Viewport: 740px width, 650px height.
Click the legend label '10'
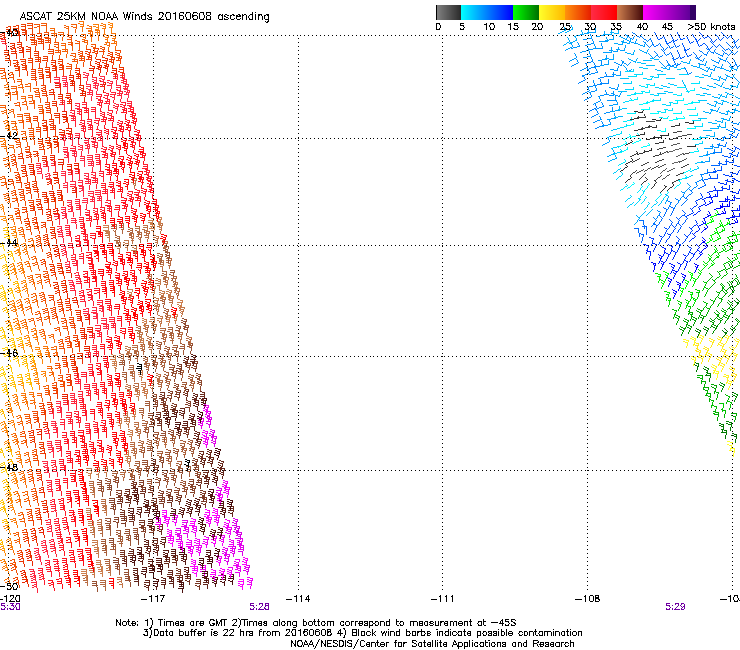pos(489,27)
